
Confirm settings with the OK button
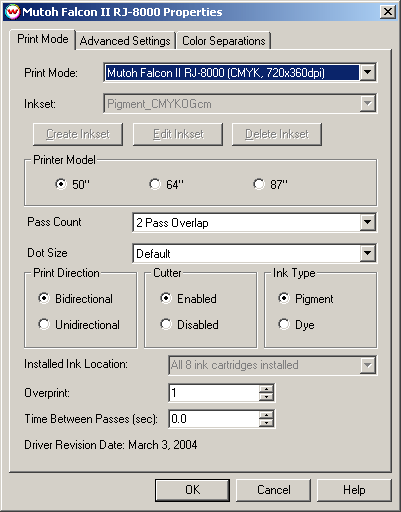192,490
